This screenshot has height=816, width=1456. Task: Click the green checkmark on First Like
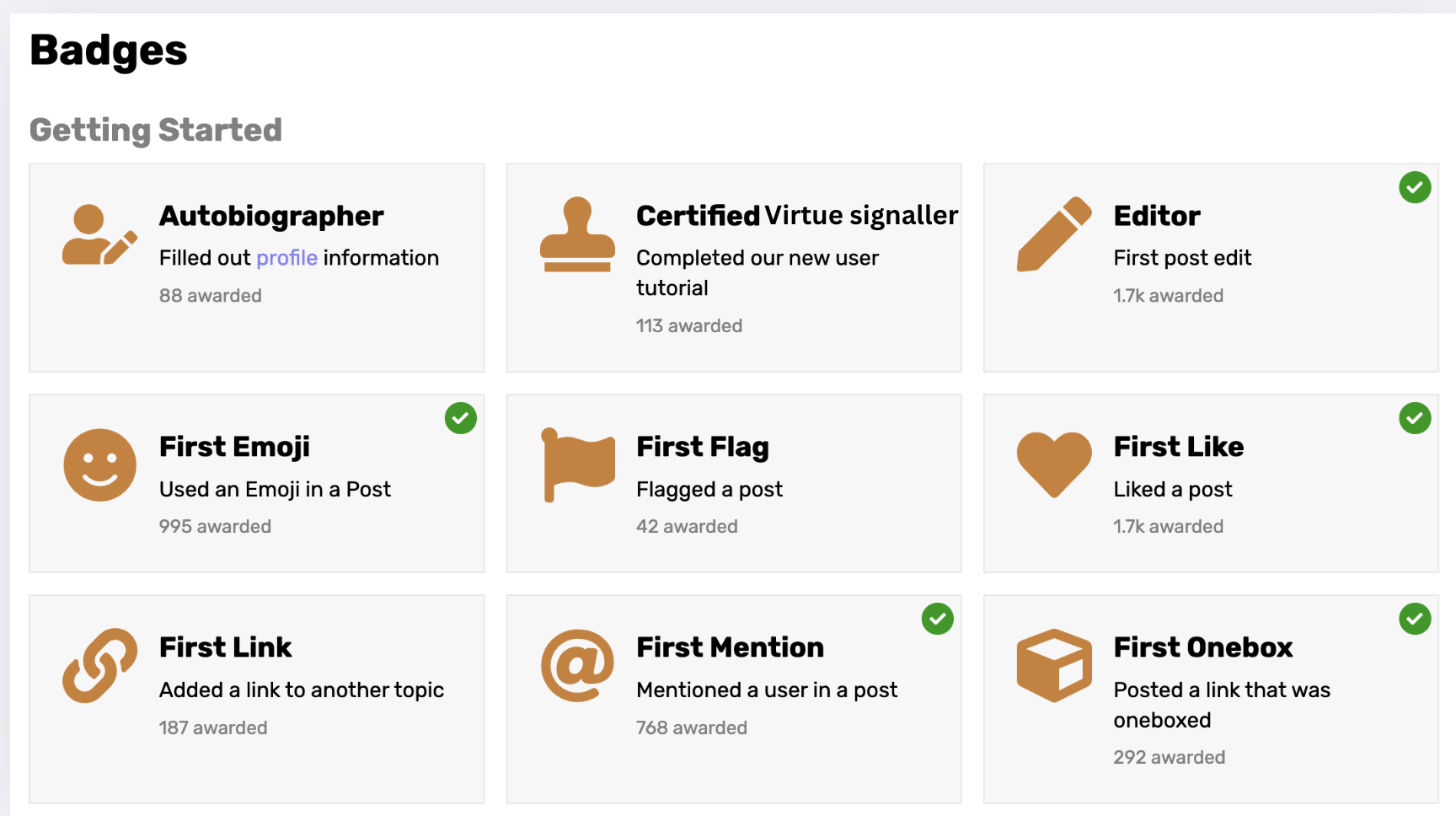(1415, 418)
